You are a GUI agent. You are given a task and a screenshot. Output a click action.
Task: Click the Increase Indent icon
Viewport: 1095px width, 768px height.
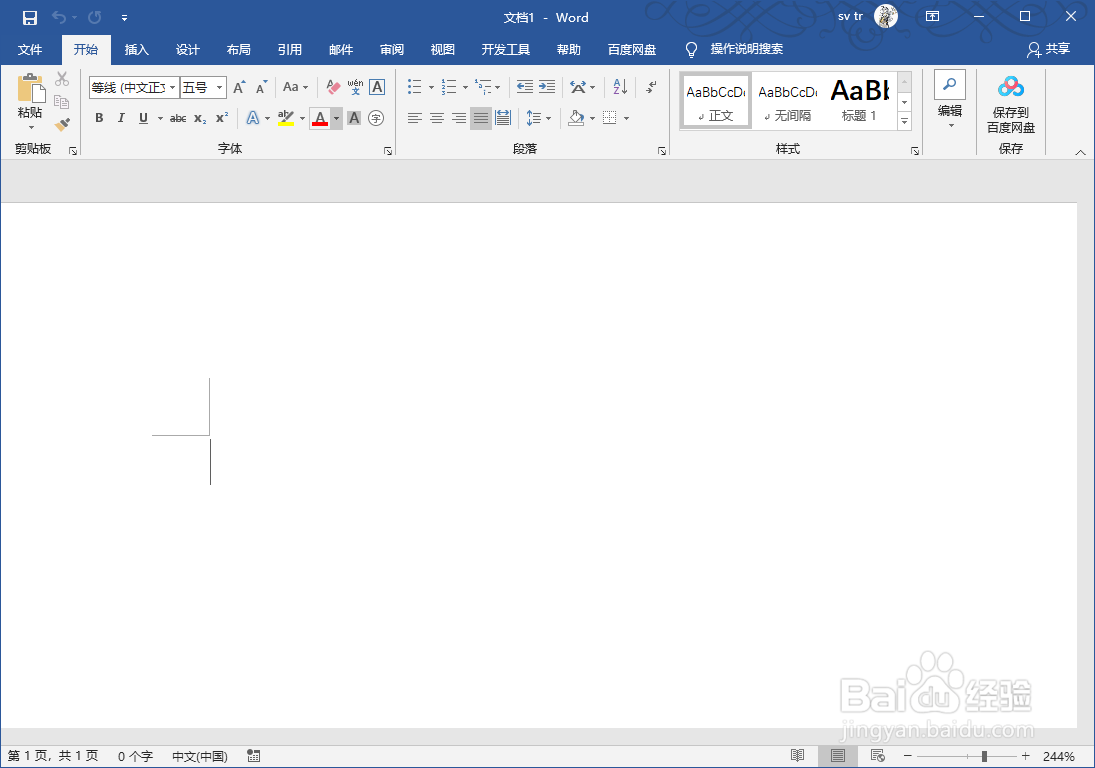coord(547,87)
